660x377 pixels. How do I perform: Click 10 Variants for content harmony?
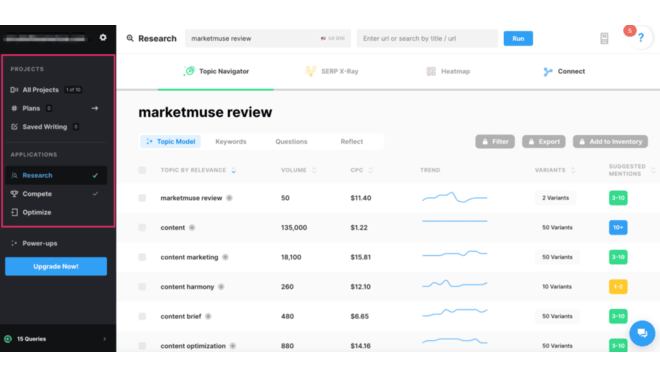click(557, 287)
